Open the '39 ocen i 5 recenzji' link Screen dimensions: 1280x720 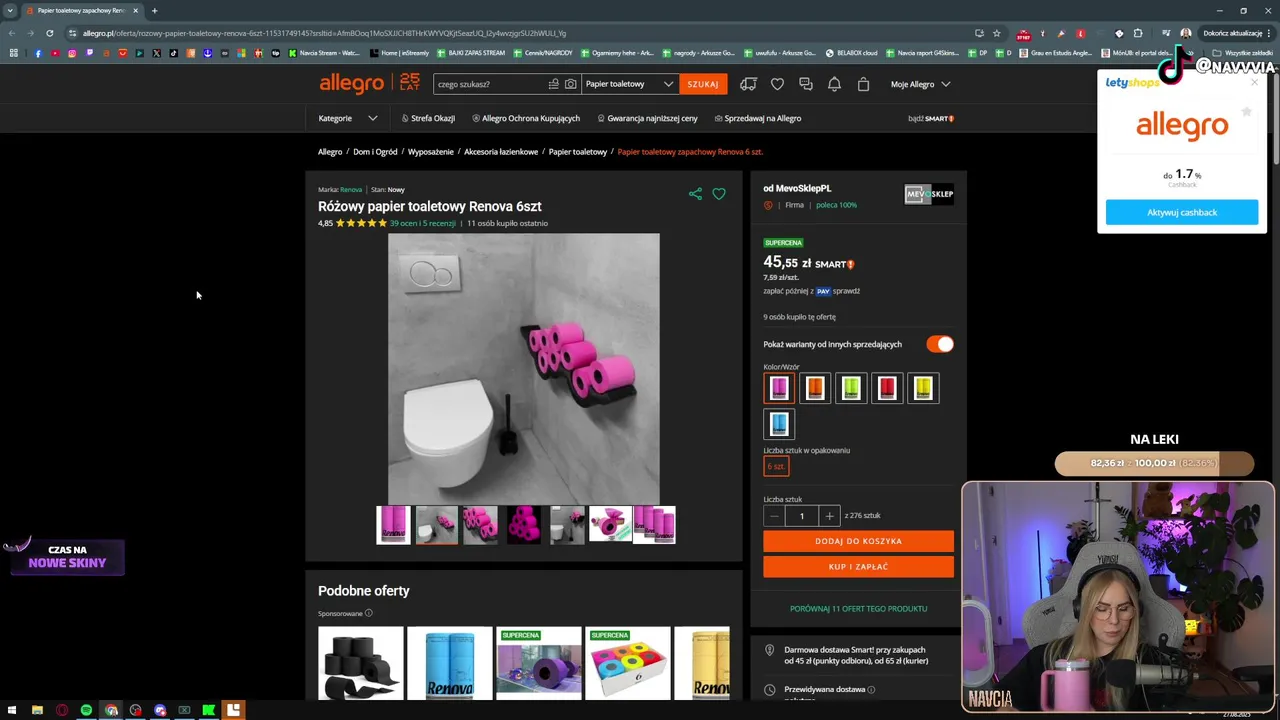(422, 223)
